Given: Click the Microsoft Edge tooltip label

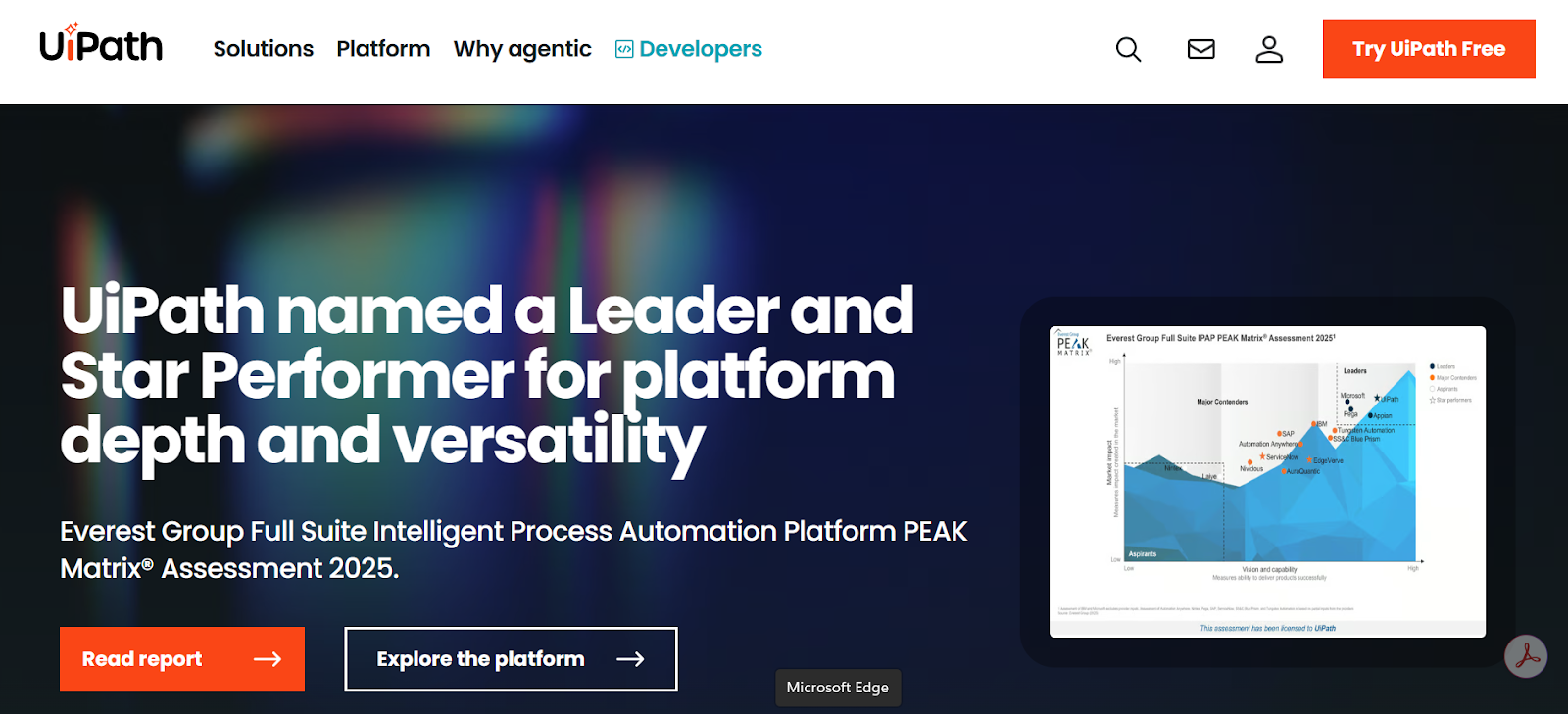Looking at the screenshot, I should pyautogui.click(x=838, y=688).
